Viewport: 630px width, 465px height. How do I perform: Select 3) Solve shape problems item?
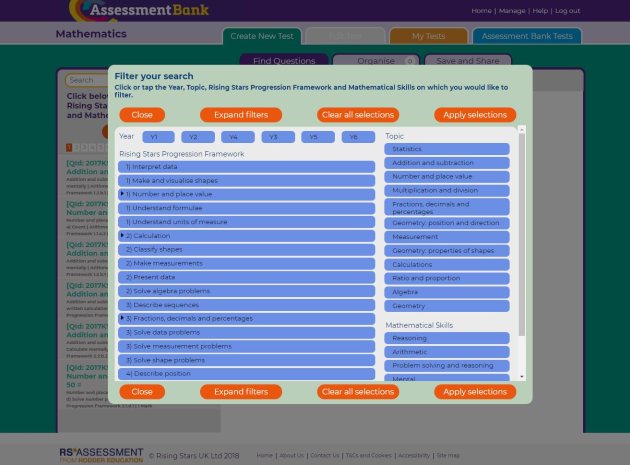(246, 360)
